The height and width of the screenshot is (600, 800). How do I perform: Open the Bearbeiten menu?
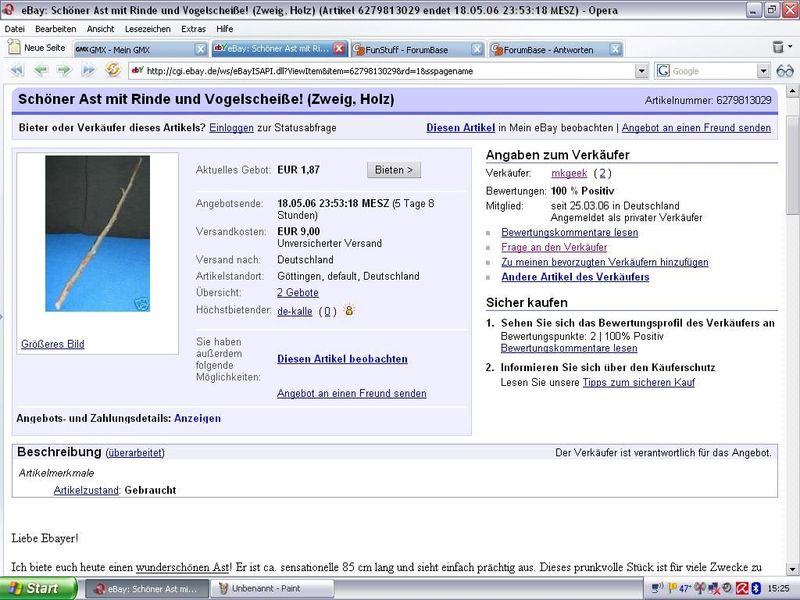pos(56,29)
